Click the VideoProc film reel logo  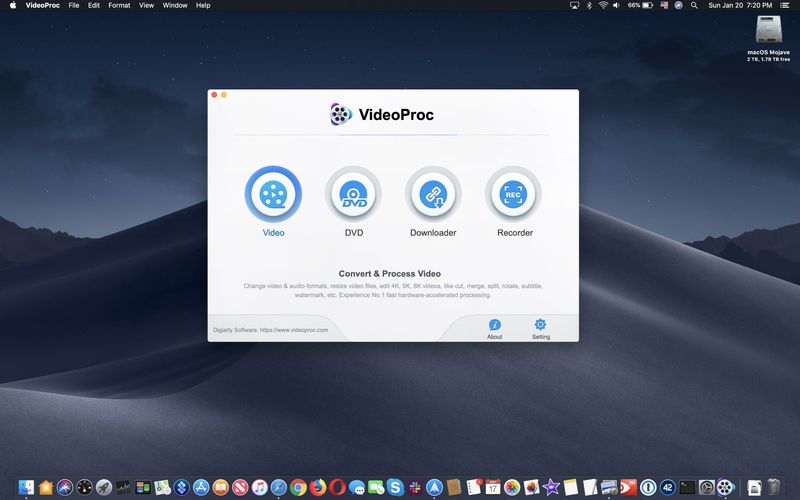coord(341,114)
